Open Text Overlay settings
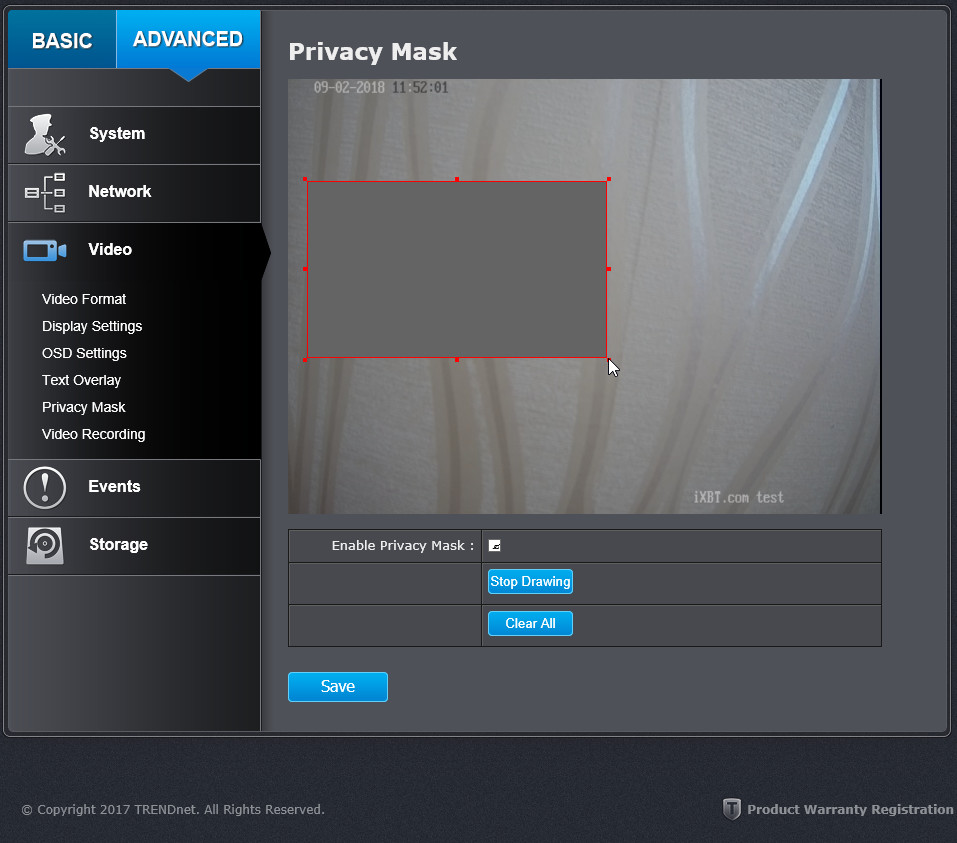957x843 pixels. (81, 380)
